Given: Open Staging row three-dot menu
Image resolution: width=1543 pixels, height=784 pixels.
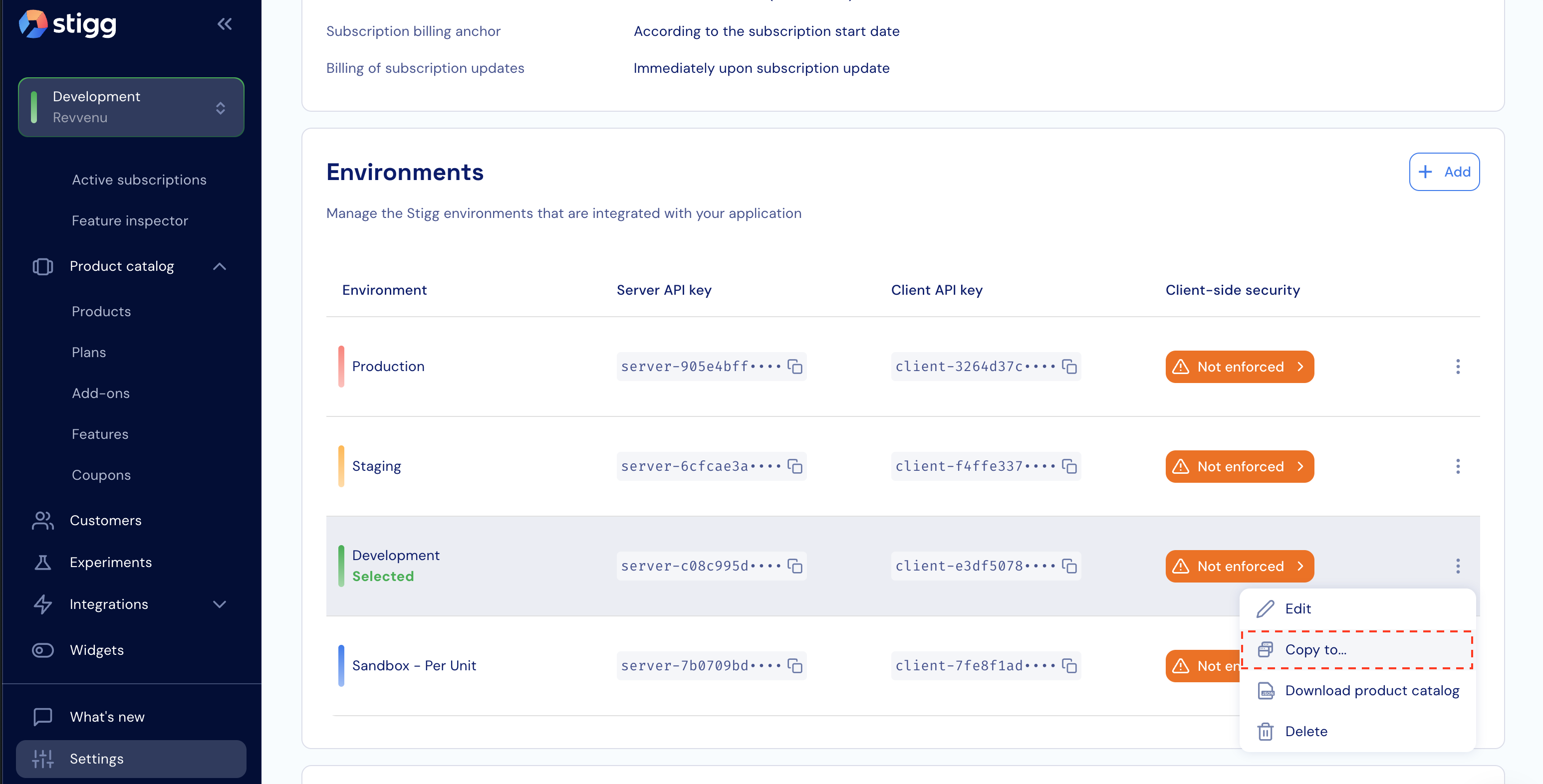Looking at the screenshot, I should (1457, 466).
